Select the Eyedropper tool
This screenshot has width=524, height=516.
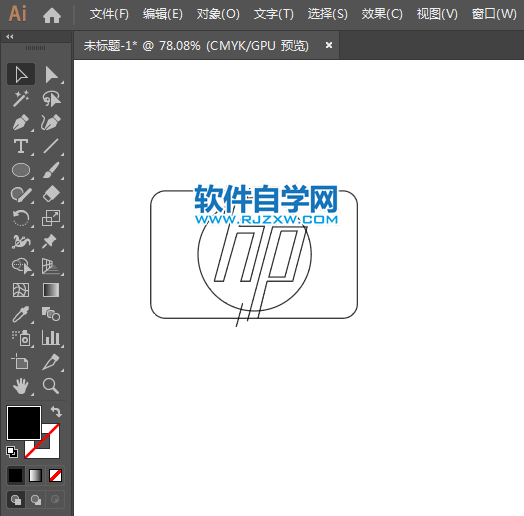click(21, 314)
